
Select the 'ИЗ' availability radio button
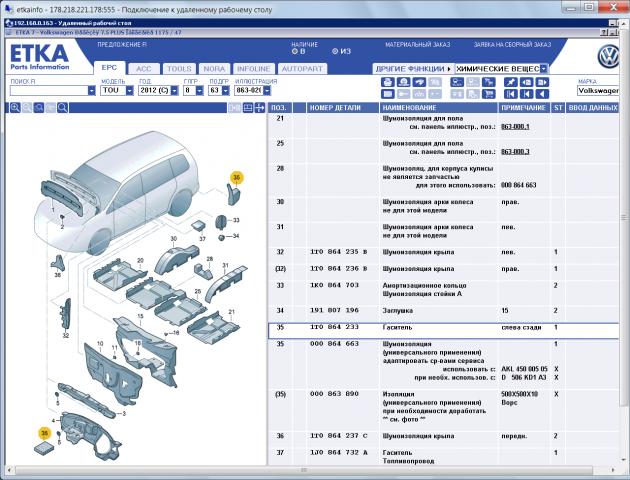click(335, 51)
